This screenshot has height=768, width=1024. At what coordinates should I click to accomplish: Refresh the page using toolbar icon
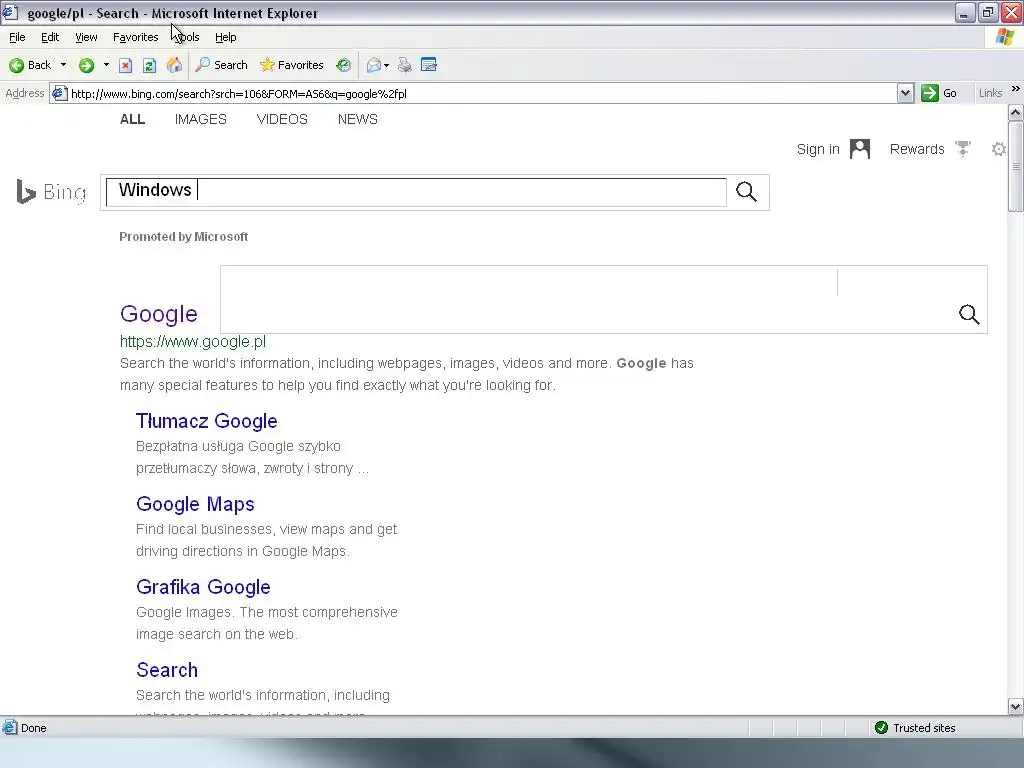pos(149,65)
